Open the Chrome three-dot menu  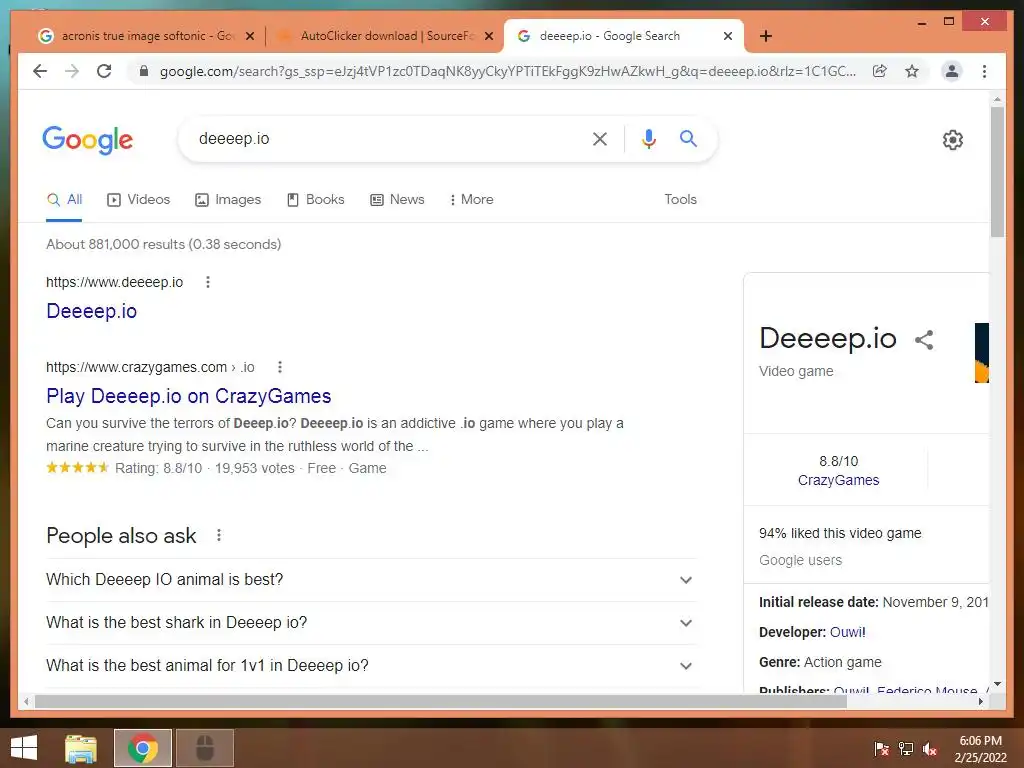click(984, 71)
